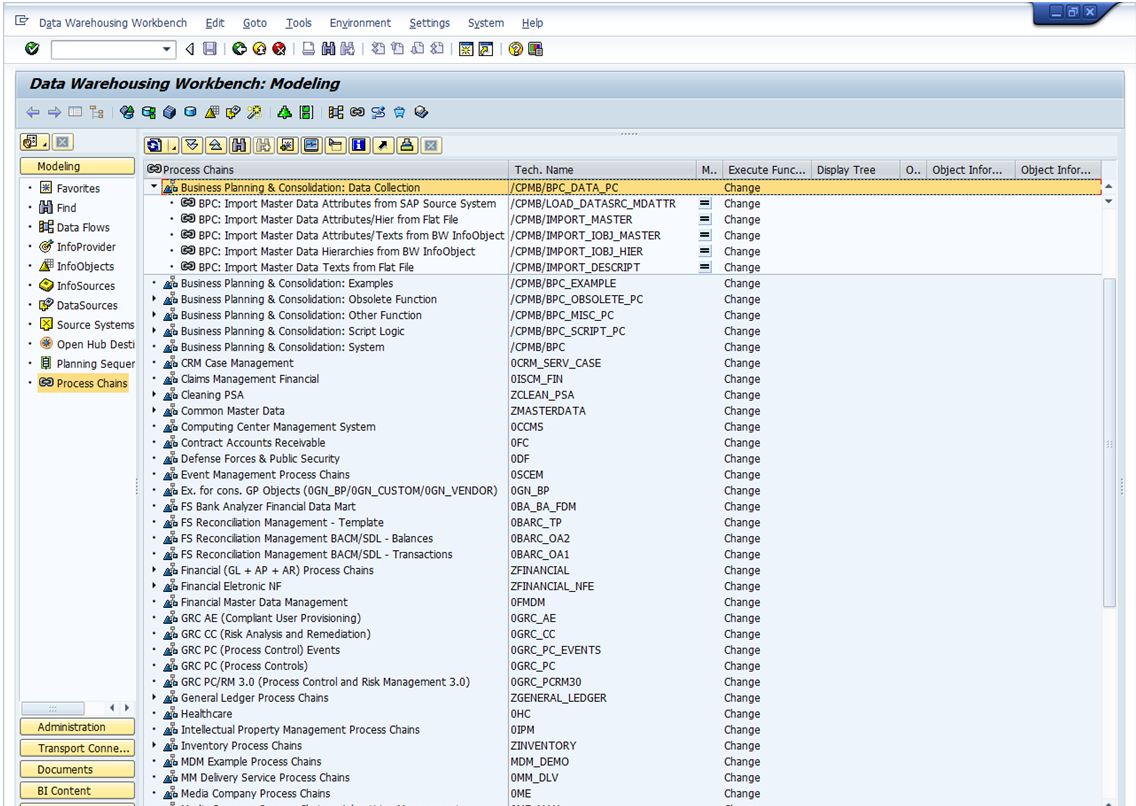Select Process Chains in the Modeling list
The width and height of the screenshot is (1136, 806).
(83, 383)
